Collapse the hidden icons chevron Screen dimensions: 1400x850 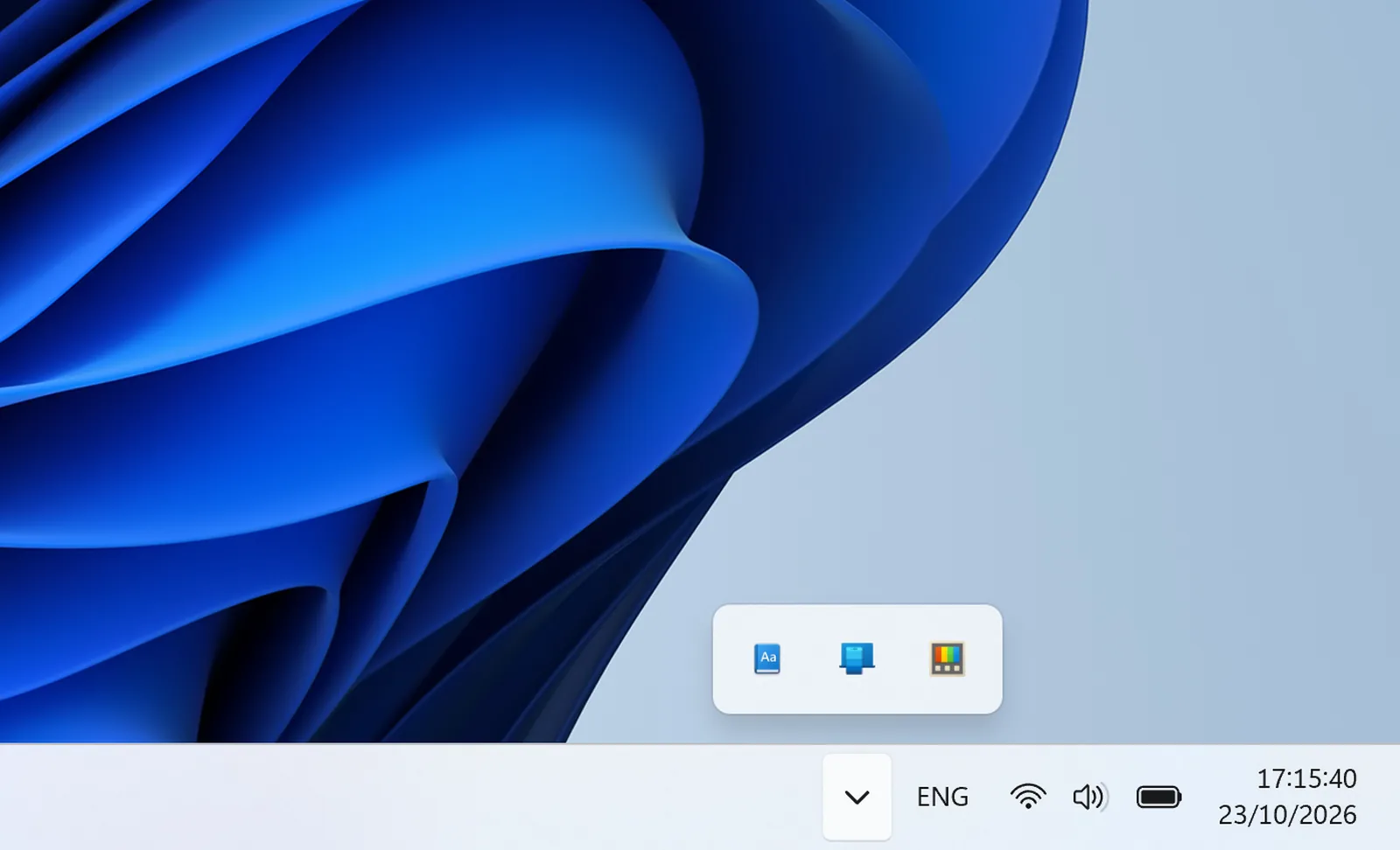857,797
